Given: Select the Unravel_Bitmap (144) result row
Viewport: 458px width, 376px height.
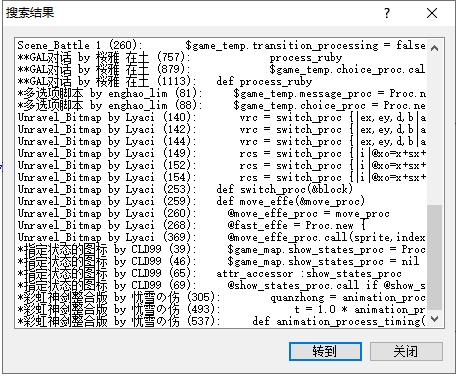Looking at the screenshot, I should coord(221,141).
